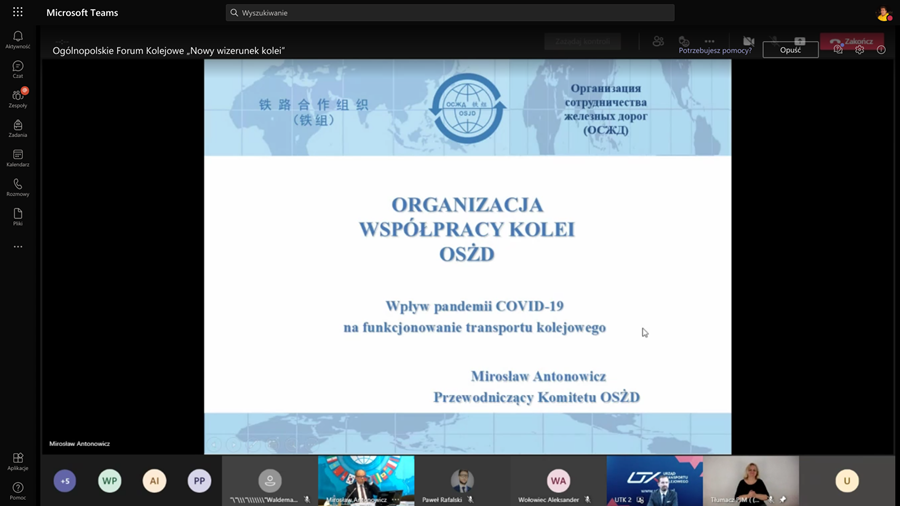Open Kalendarz in the left sidebar

pos(18,158)
